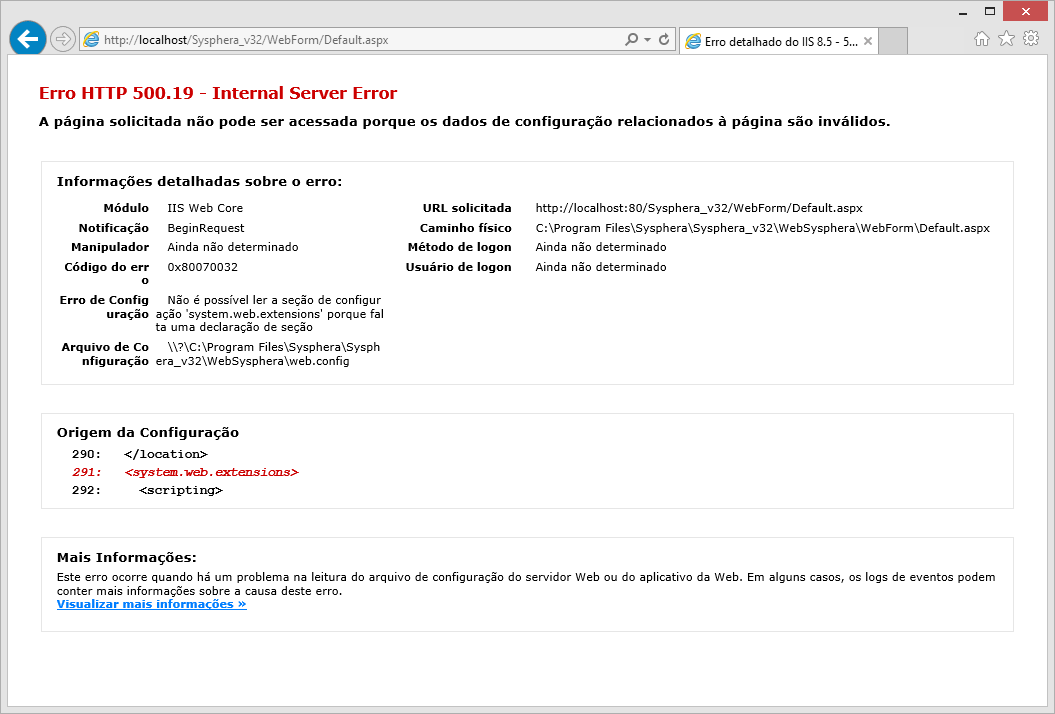Click the Caminho físico file path value

[x=762, y=228]
